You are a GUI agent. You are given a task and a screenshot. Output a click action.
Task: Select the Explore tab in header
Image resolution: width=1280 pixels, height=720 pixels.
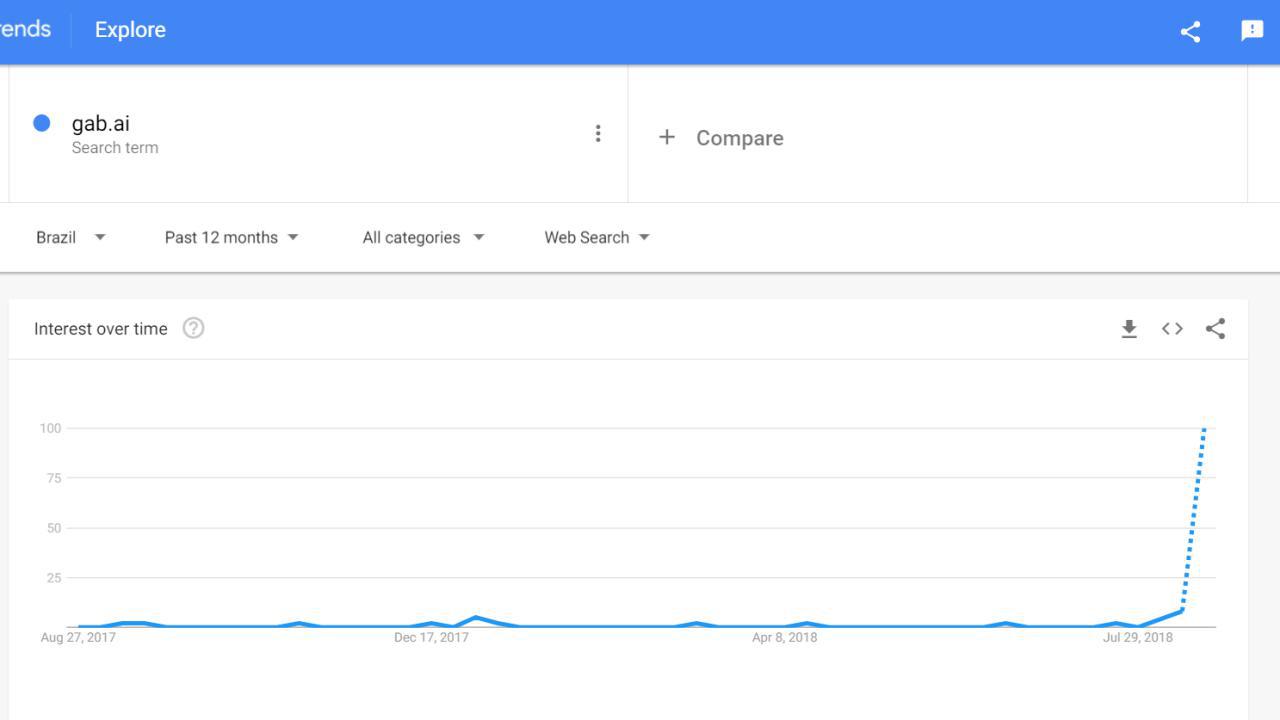point(130,30)
